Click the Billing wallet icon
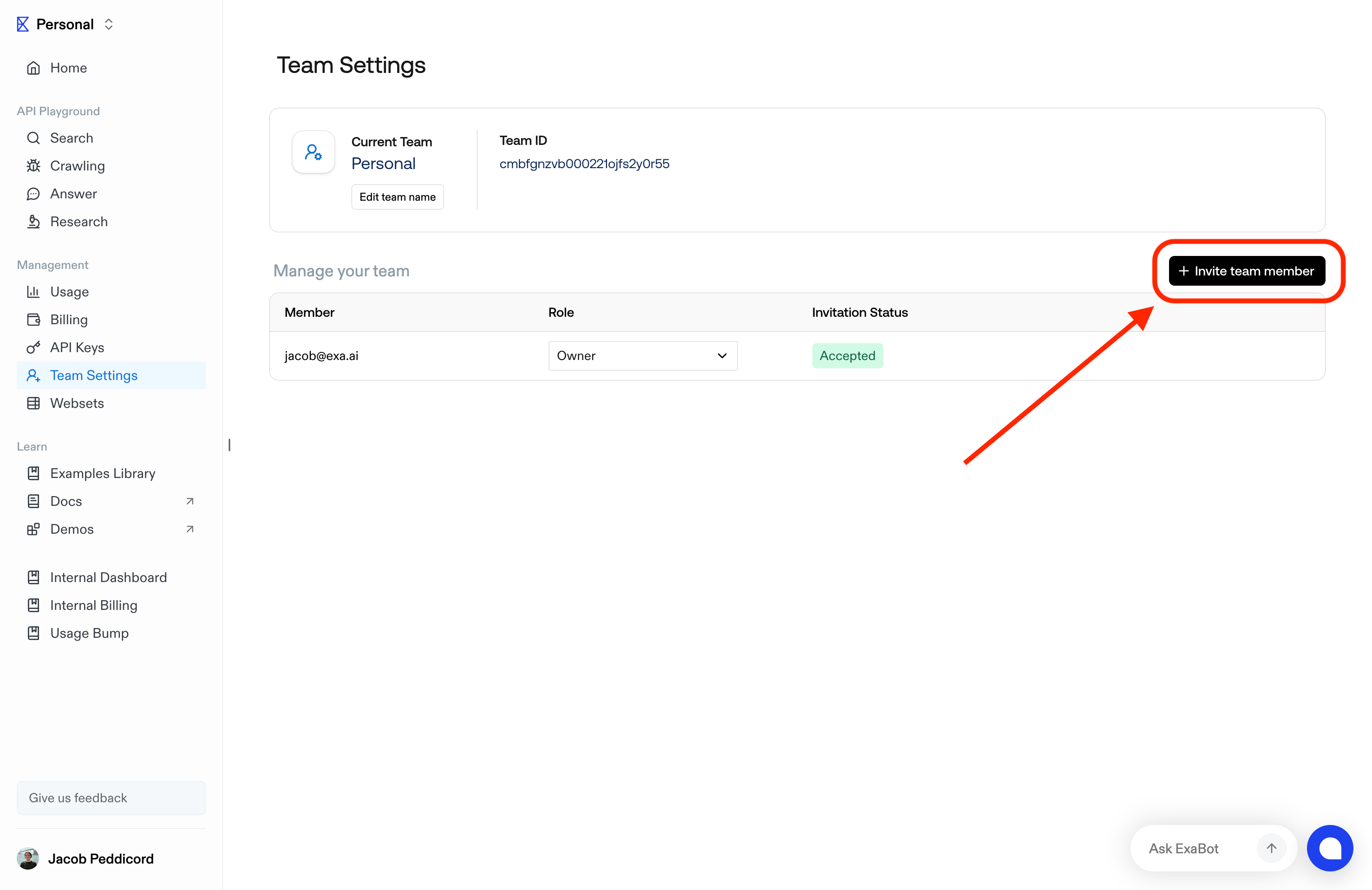 click(x=33, y=320)
